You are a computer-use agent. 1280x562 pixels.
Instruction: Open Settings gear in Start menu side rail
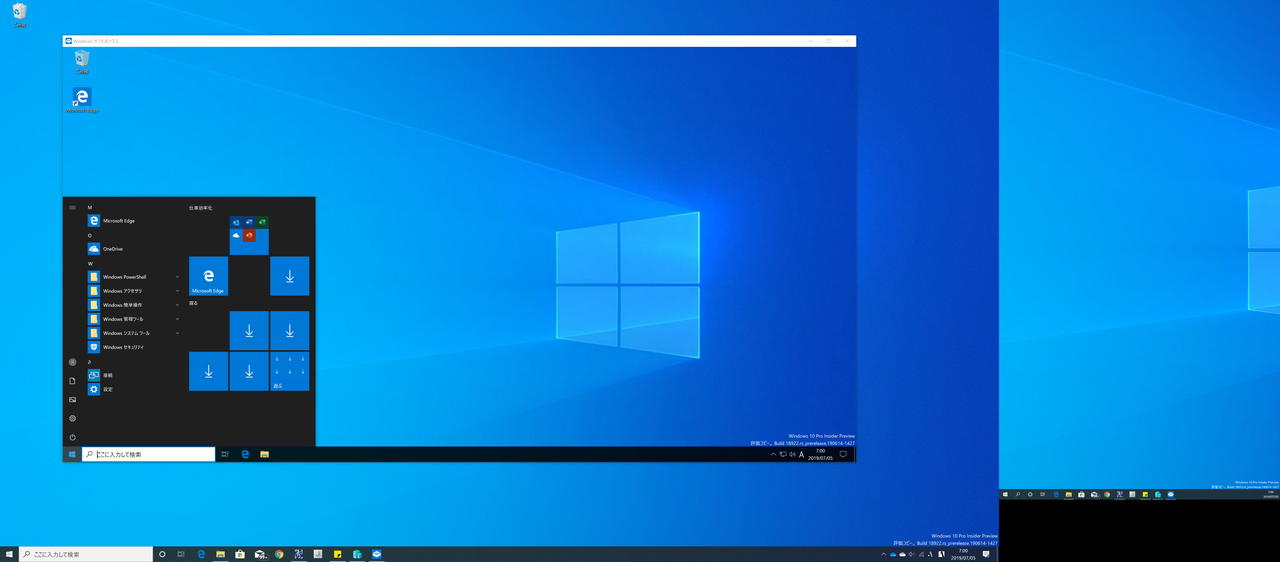point(72,418)
